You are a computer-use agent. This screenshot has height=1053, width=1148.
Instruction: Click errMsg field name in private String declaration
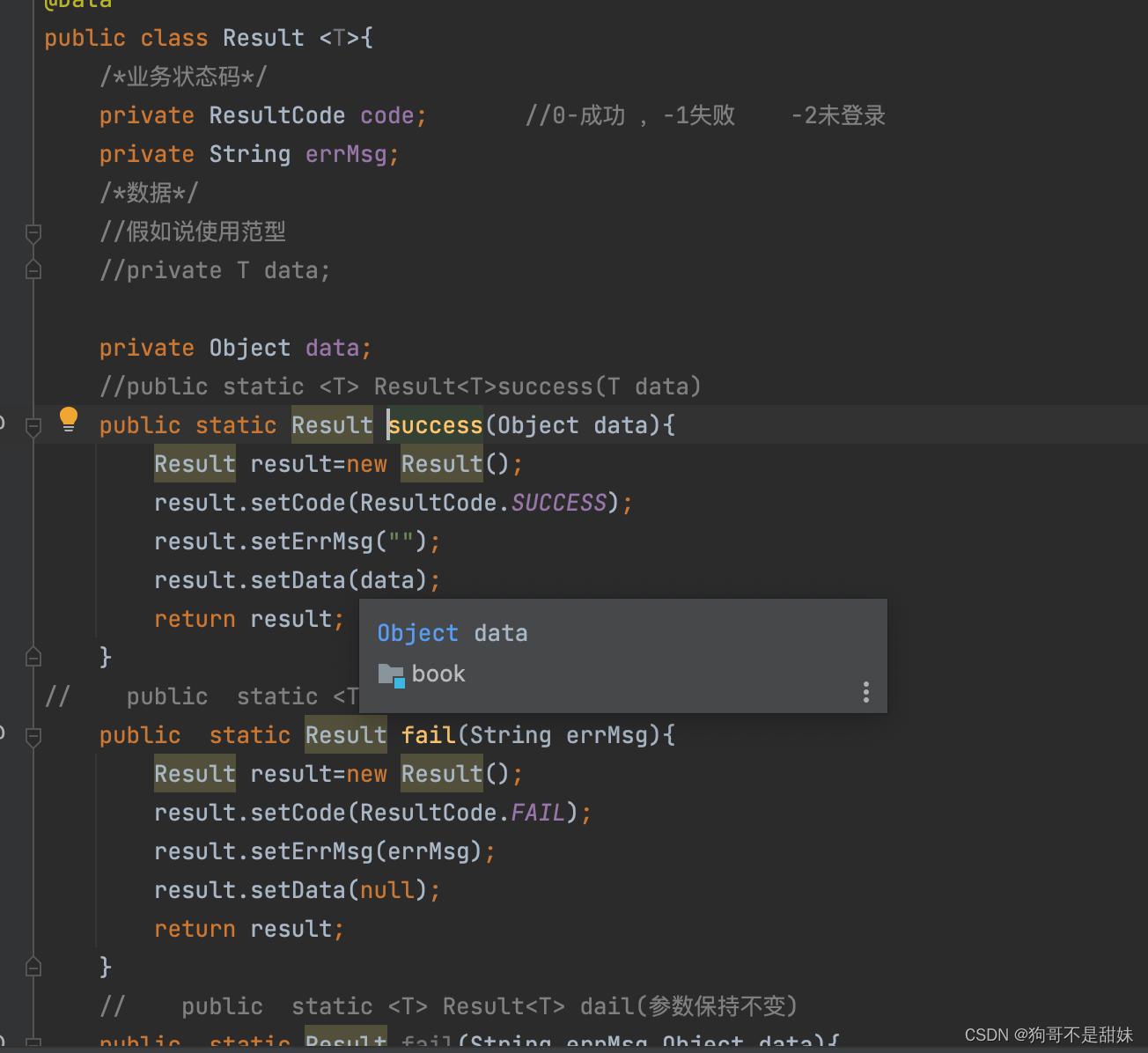(x=346, y=154)
